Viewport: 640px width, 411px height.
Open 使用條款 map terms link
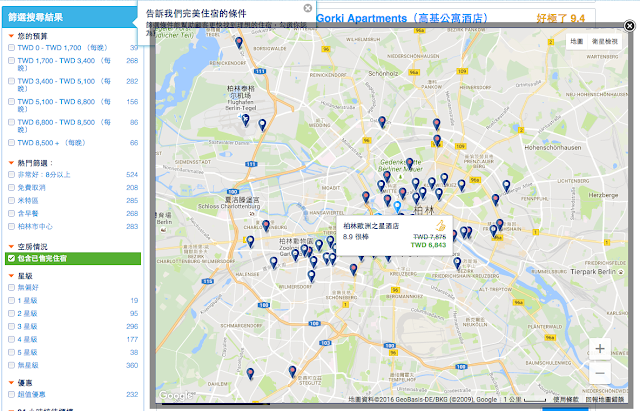pyautogui.click(x=566, y=399)
